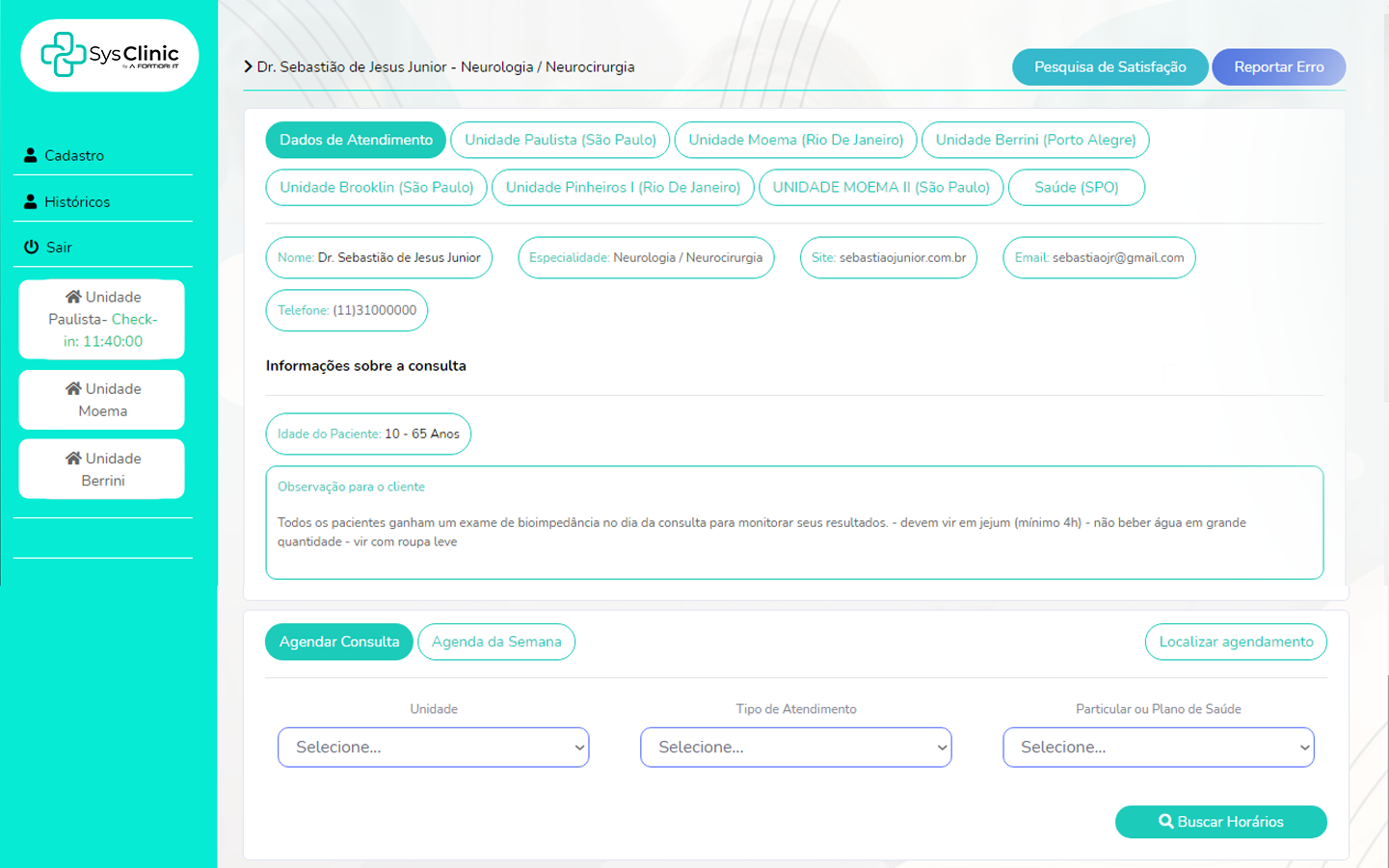Click house icon on Unidade Moema card
Viewport: 1389px width, 868px height.
click(x=73, y=388)
